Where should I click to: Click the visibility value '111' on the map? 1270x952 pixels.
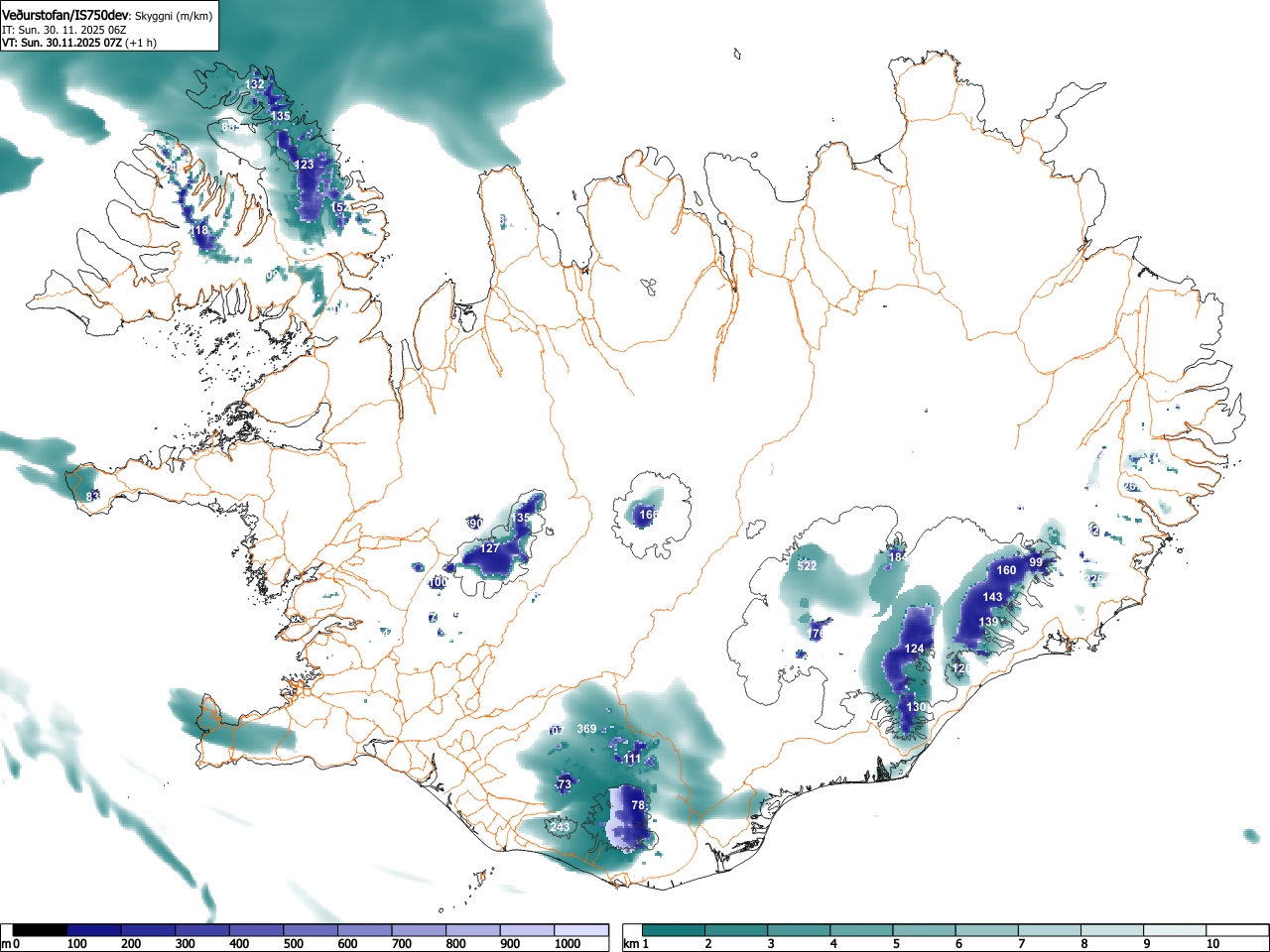[632, 759]
